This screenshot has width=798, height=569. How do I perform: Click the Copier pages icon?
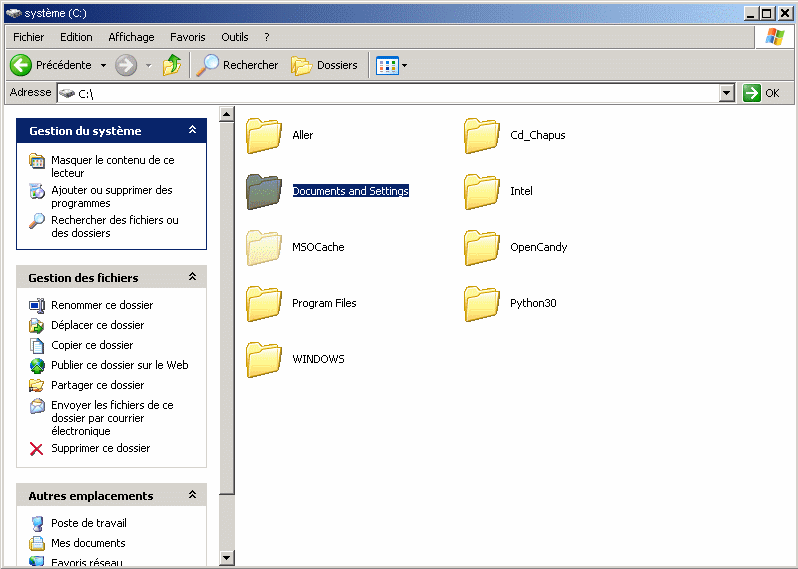pyautogui.click(x=37, y=346)
